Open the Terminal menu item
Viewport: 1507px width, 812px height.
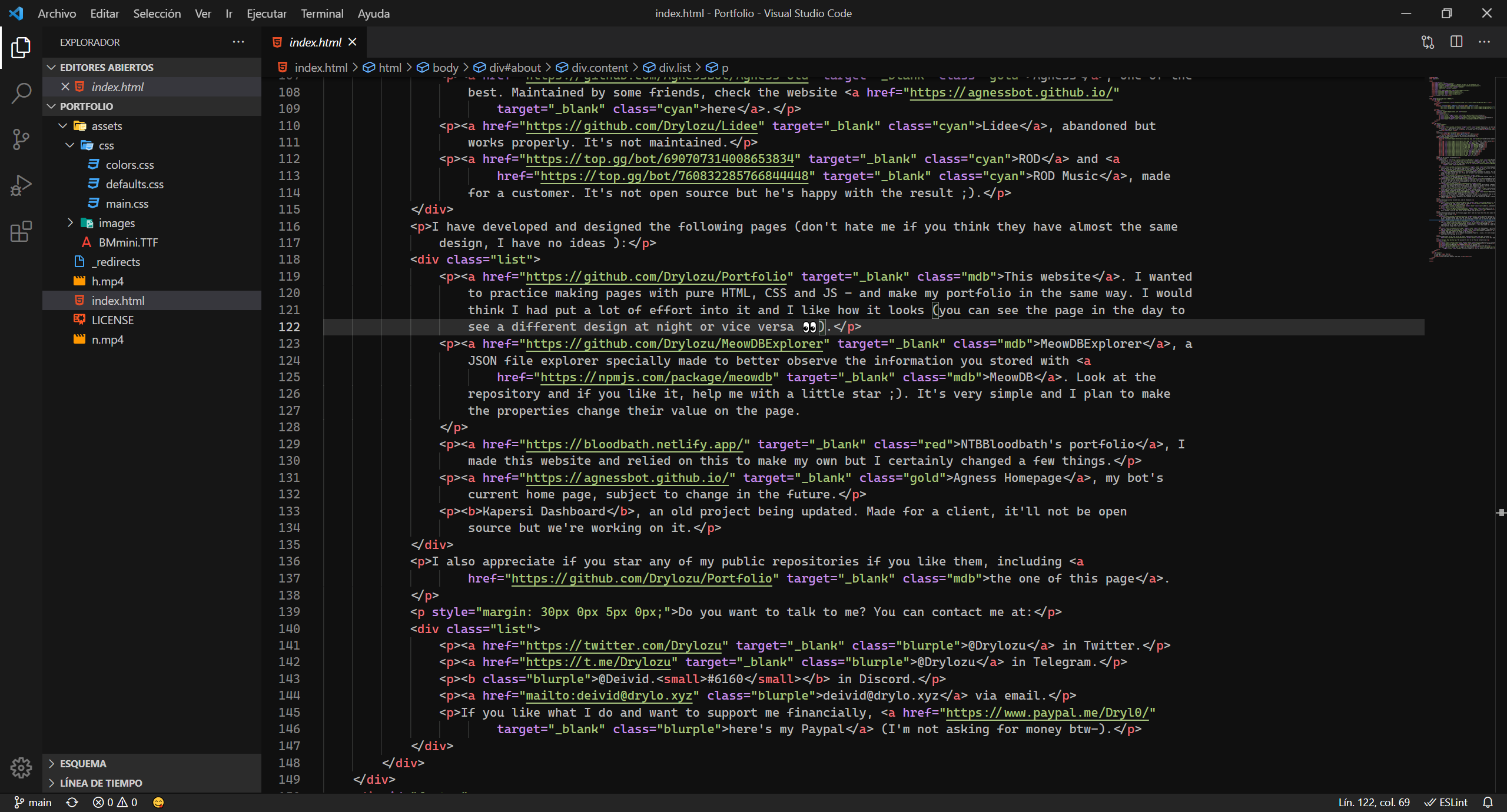(x=323, y=13)
